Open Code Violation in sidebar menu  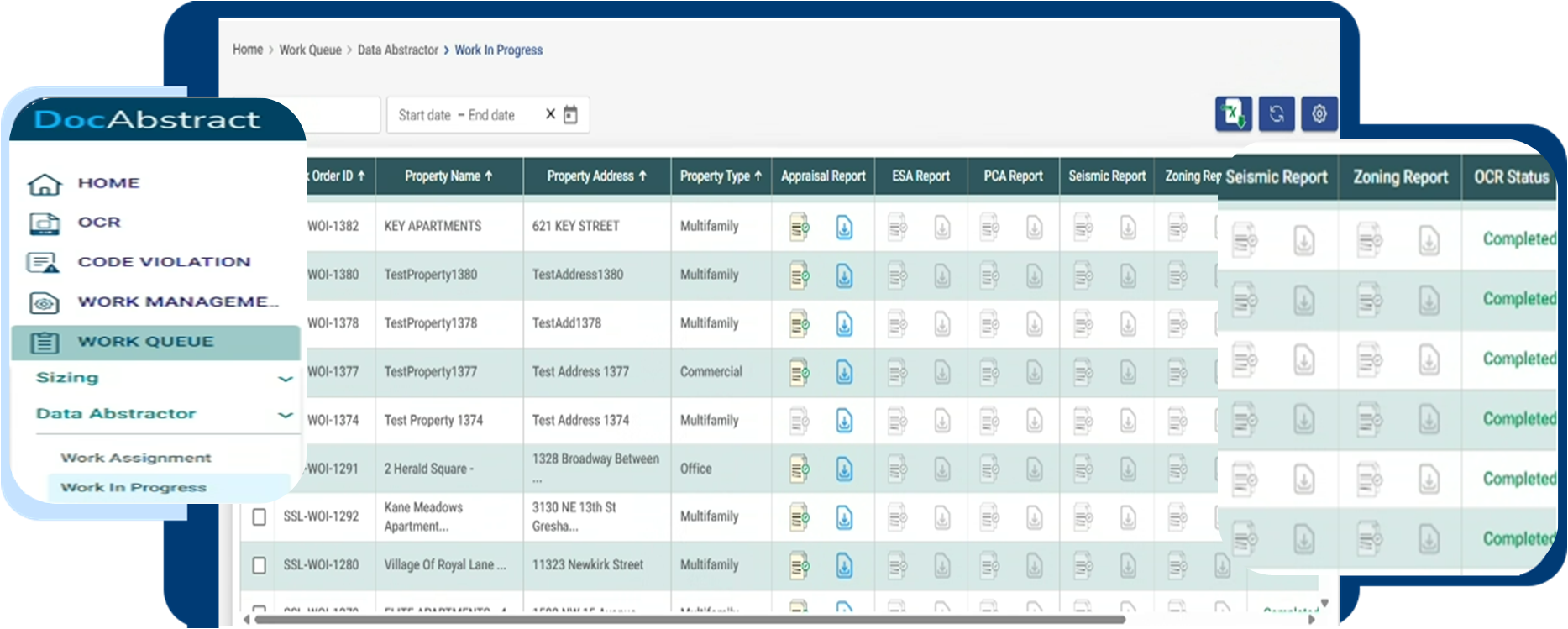[x=164, y=262]
